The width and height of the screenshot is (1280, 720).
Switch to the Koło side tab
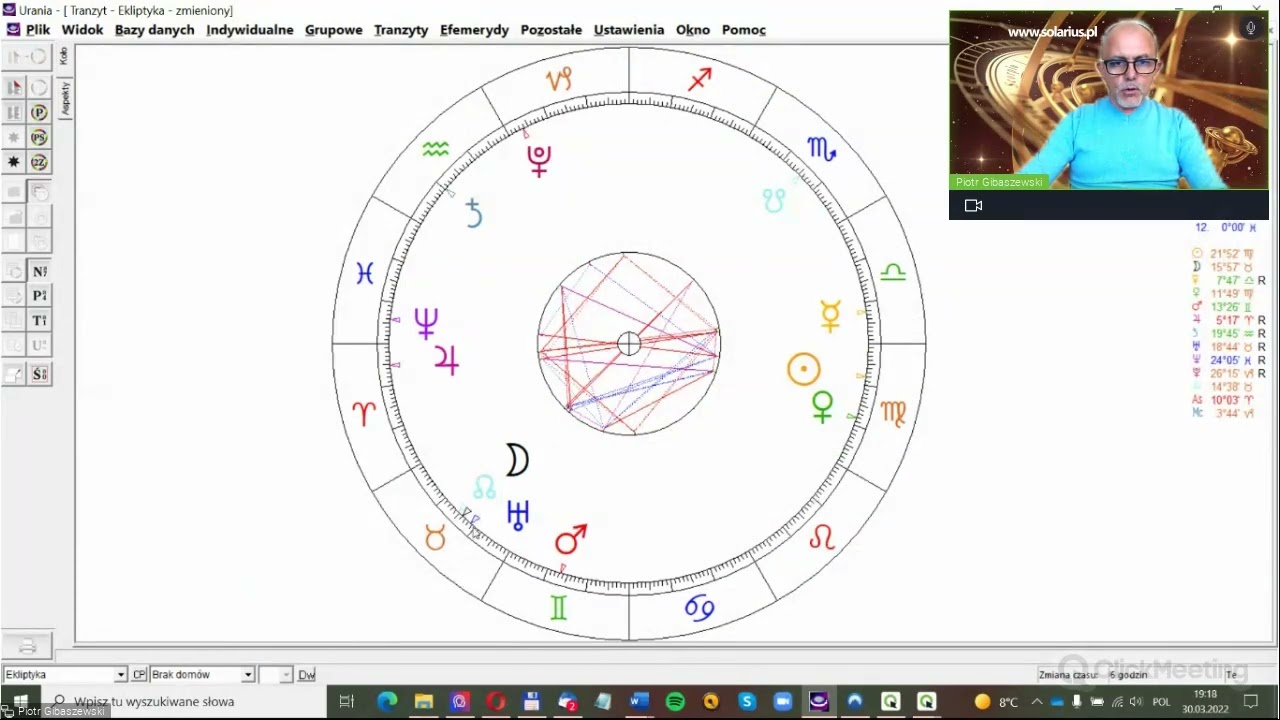(64, 56)
